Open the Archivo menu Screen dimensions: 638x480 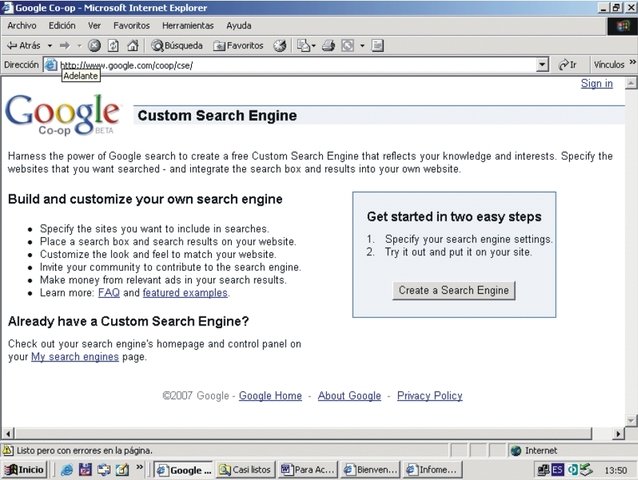(x=22, y=26)
